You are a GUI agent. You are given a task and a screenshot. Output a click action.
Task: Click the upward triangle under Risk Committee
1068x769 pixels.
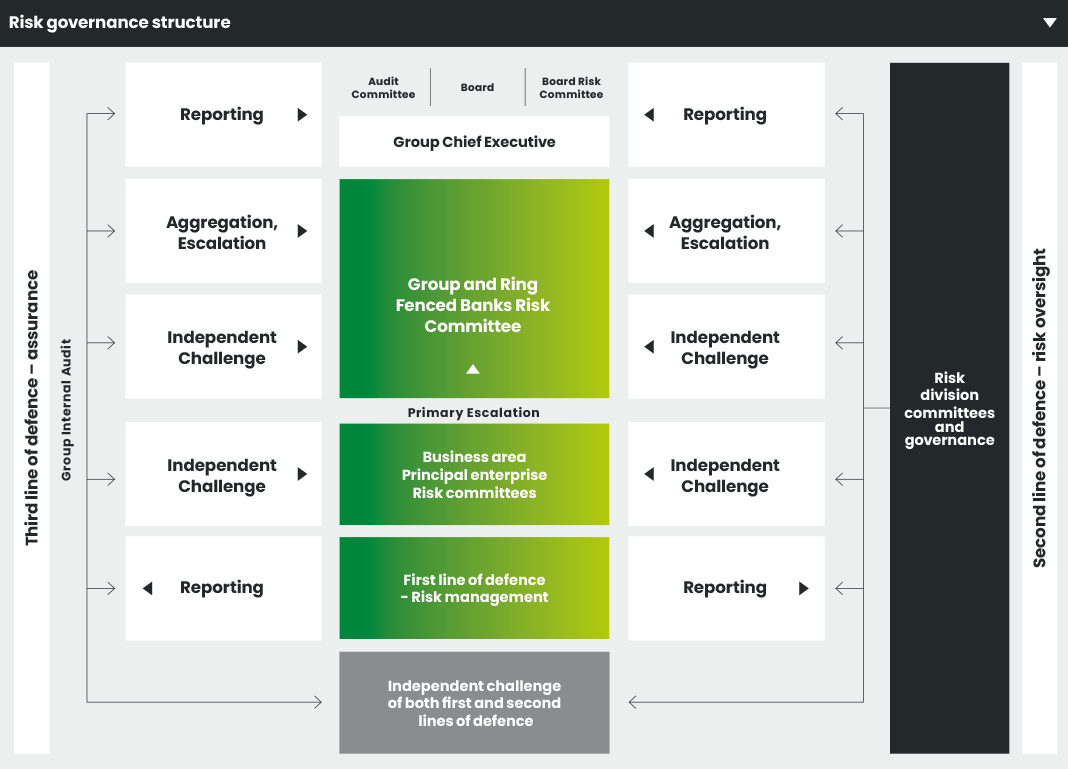pyautogui.click(x=473, y=369)
